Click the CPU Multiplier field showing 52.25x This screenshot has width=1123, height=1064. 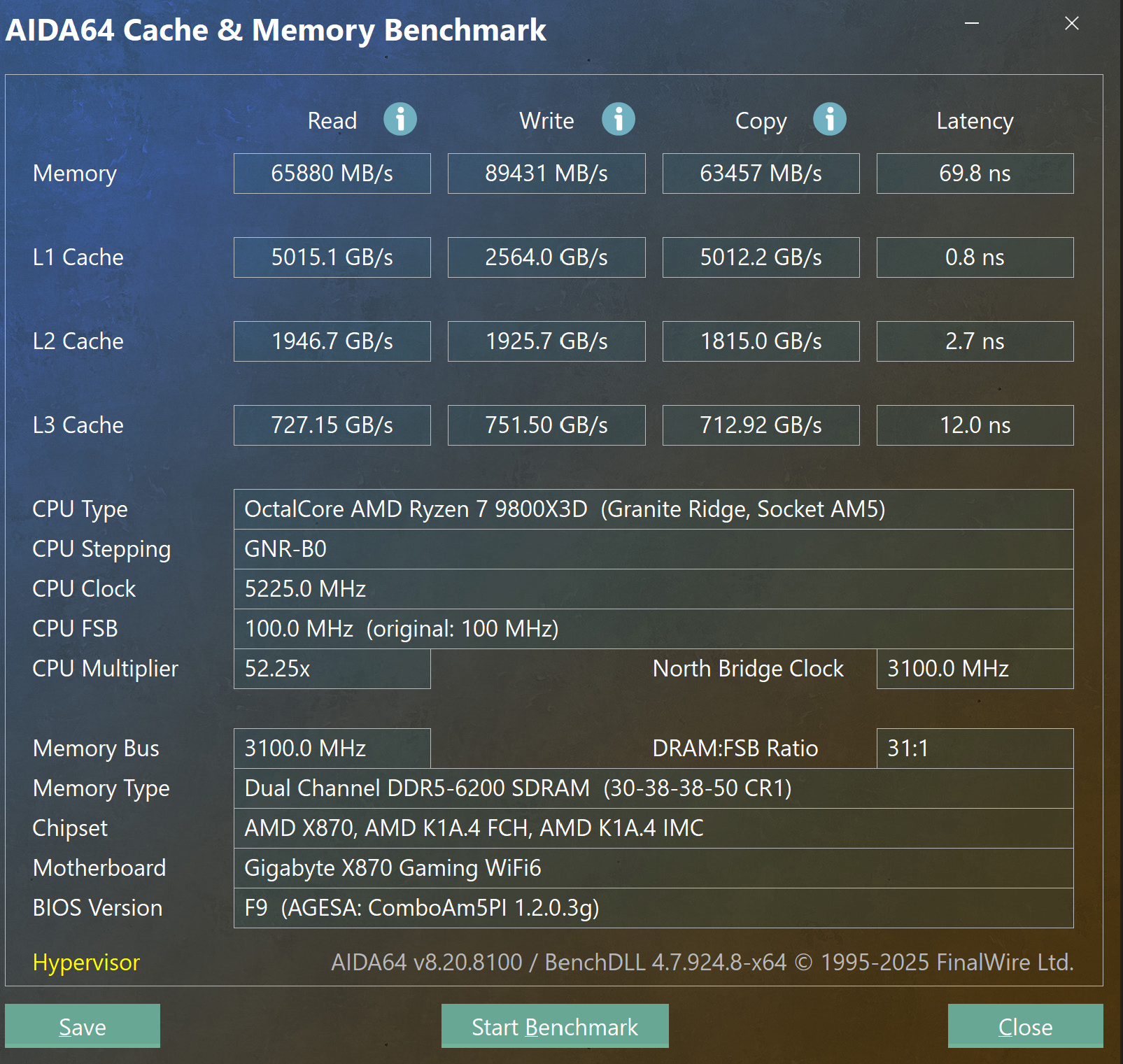[x=332, y=669]
